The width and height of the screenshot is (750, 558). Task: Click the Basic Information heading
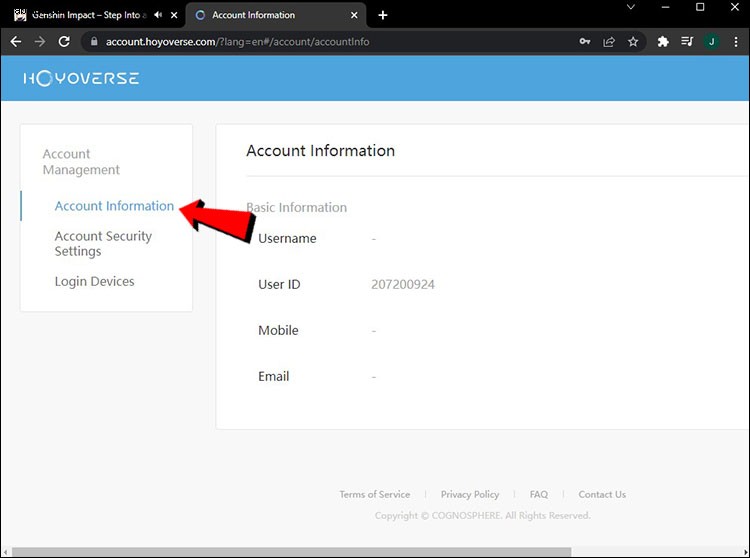click(297, 208)
